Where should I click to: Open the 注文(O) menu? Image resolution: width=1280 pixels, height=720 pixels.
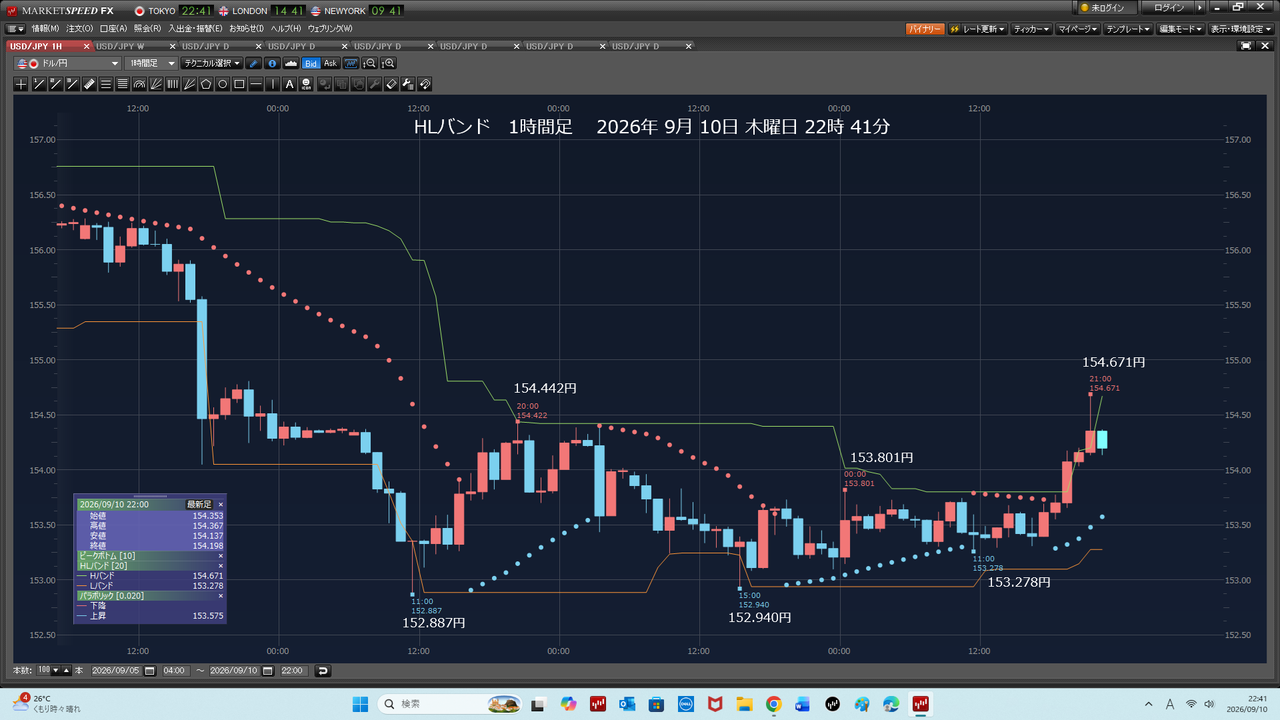(x=81, y=29)
